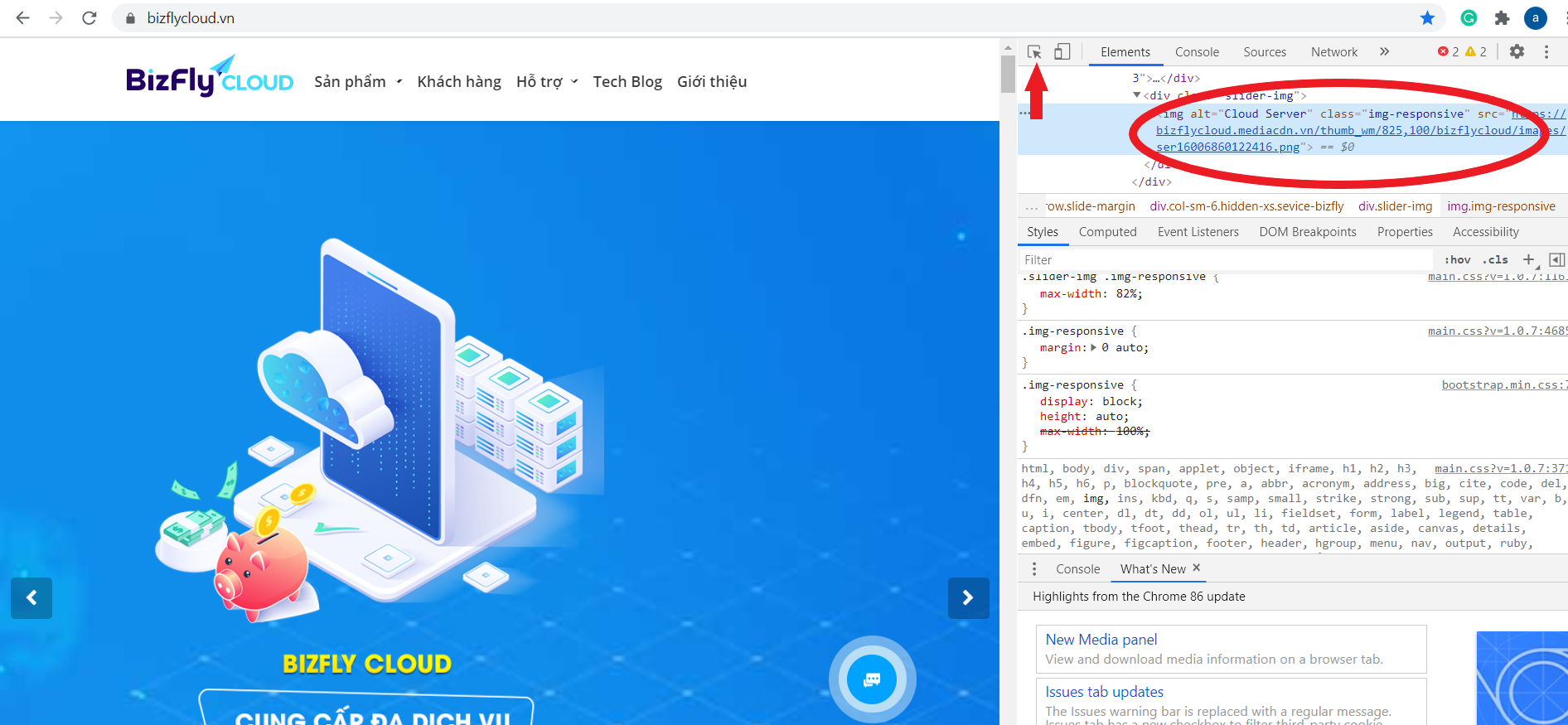Open the Tech Blog link
This screenshot has width=1568, height=725.
627,81
